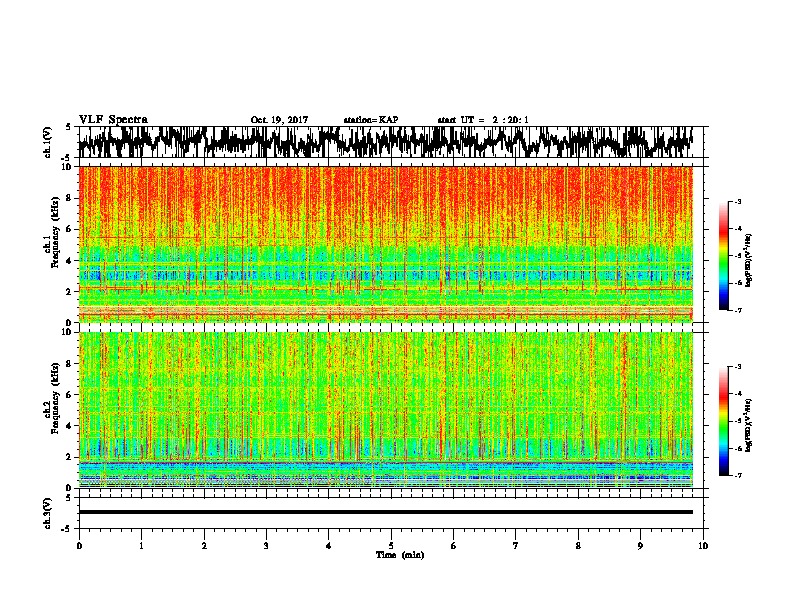Viewport: 792px width, 612px height.
Task: Click tick label 9 on the Time axis
Action: (640, 546)
